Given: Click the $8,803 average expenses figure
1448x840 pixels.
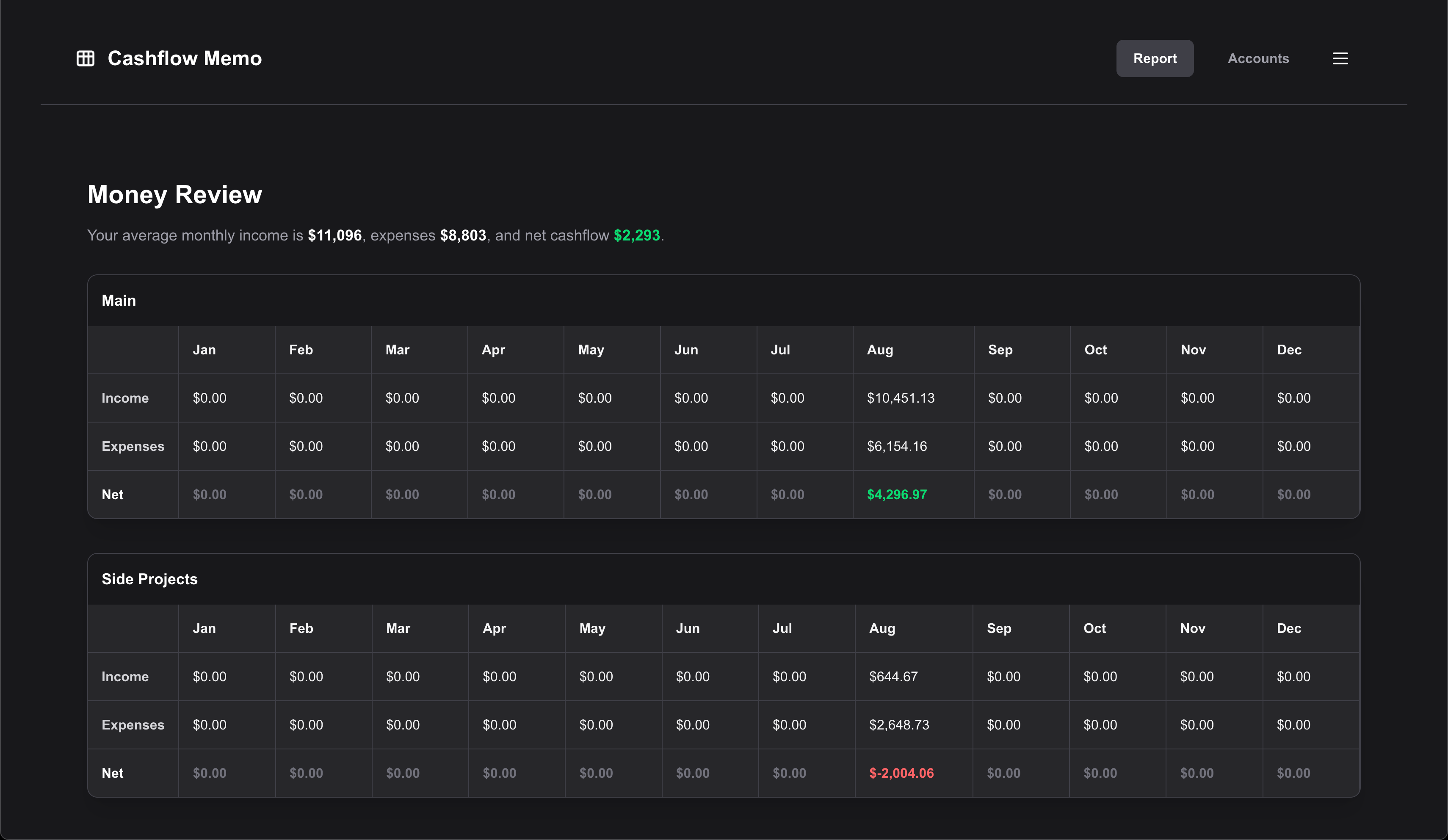Looking at the screenshot, I should [x=462, y=235].
